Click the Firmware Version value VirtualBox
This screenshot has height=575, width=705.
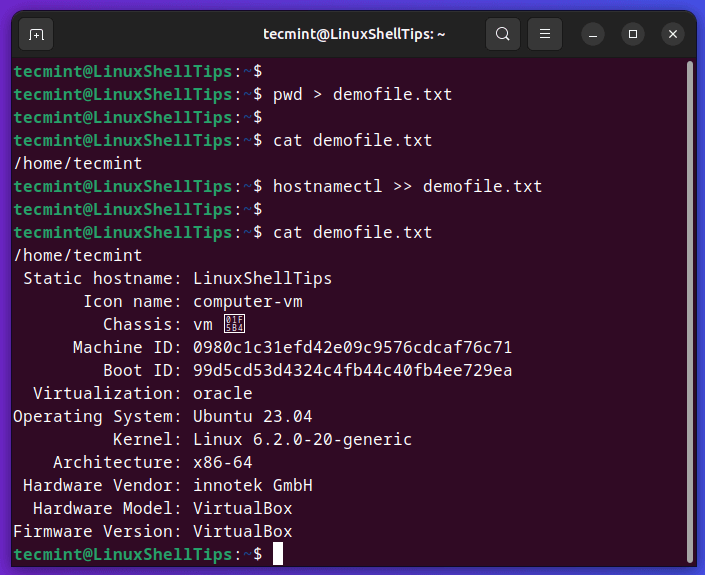(x=243, y=531)
